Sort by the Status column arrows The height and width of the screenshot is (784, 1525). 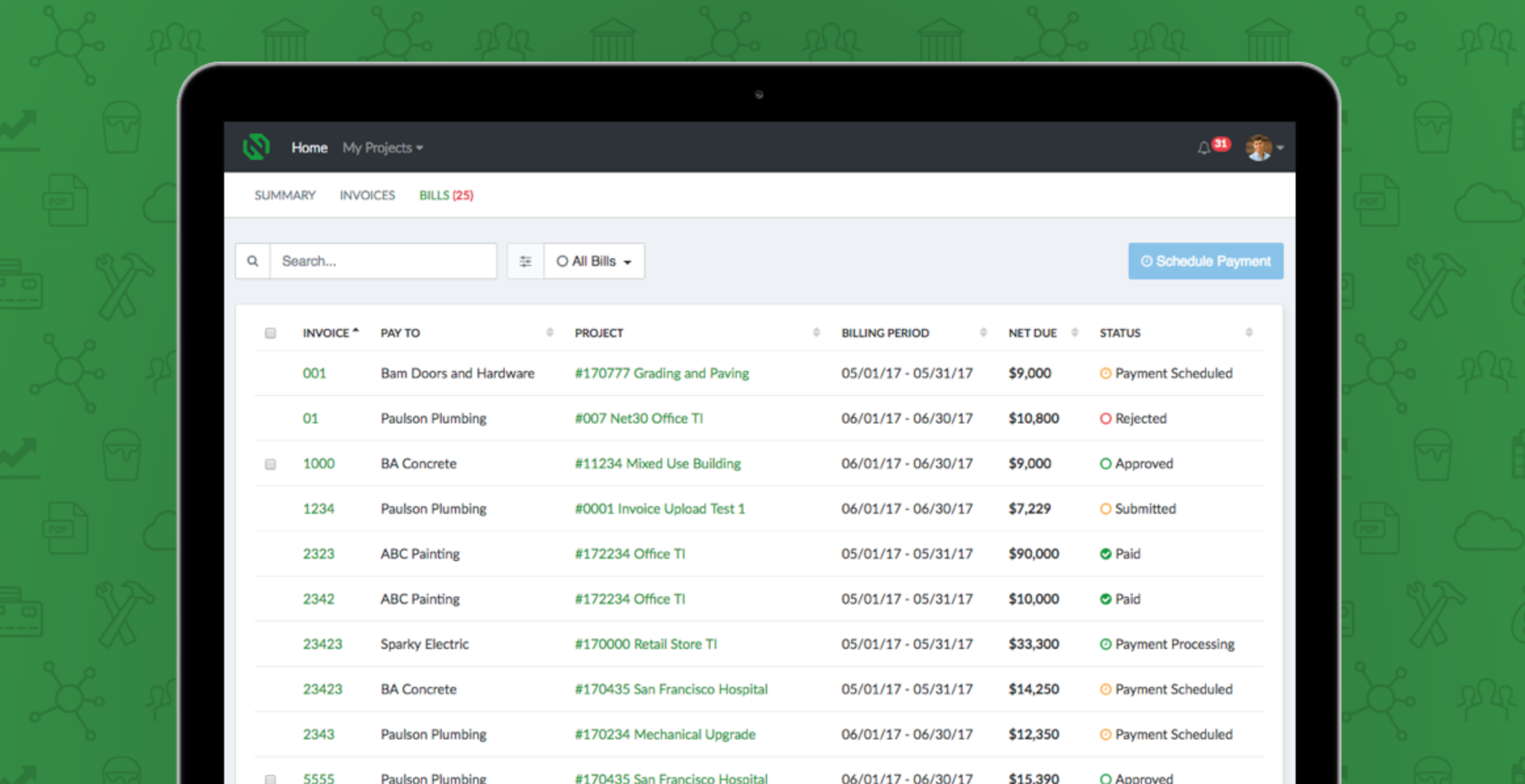[x=1248, y=332]
